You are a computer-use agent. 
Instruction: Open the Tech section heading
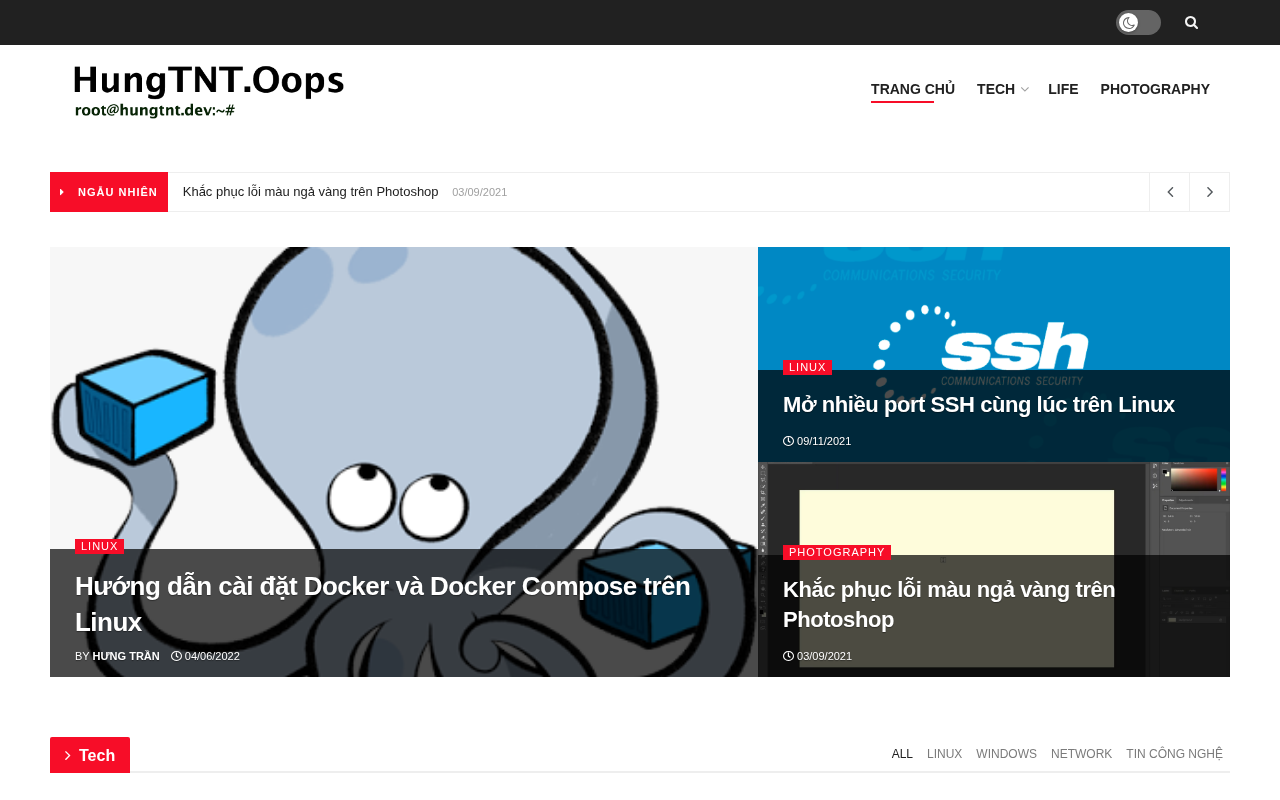pos(90,755)
